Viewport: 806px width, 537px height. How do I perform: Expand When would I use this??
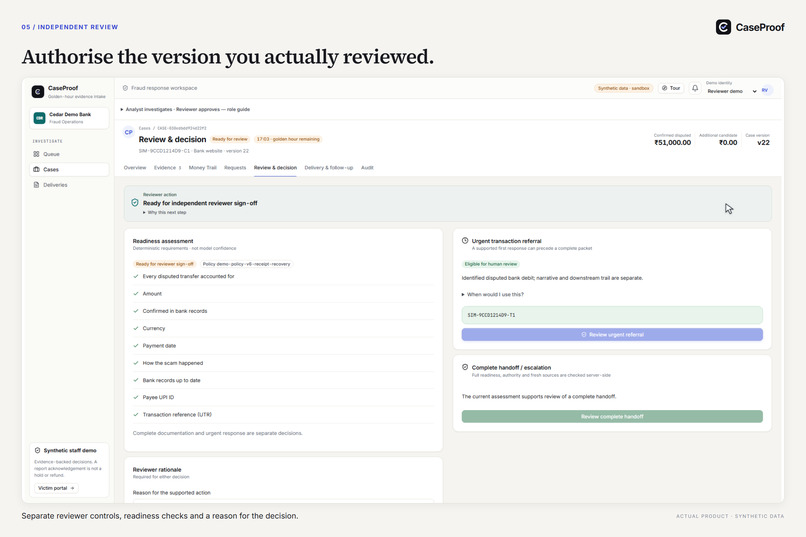[x=492, y=294]
